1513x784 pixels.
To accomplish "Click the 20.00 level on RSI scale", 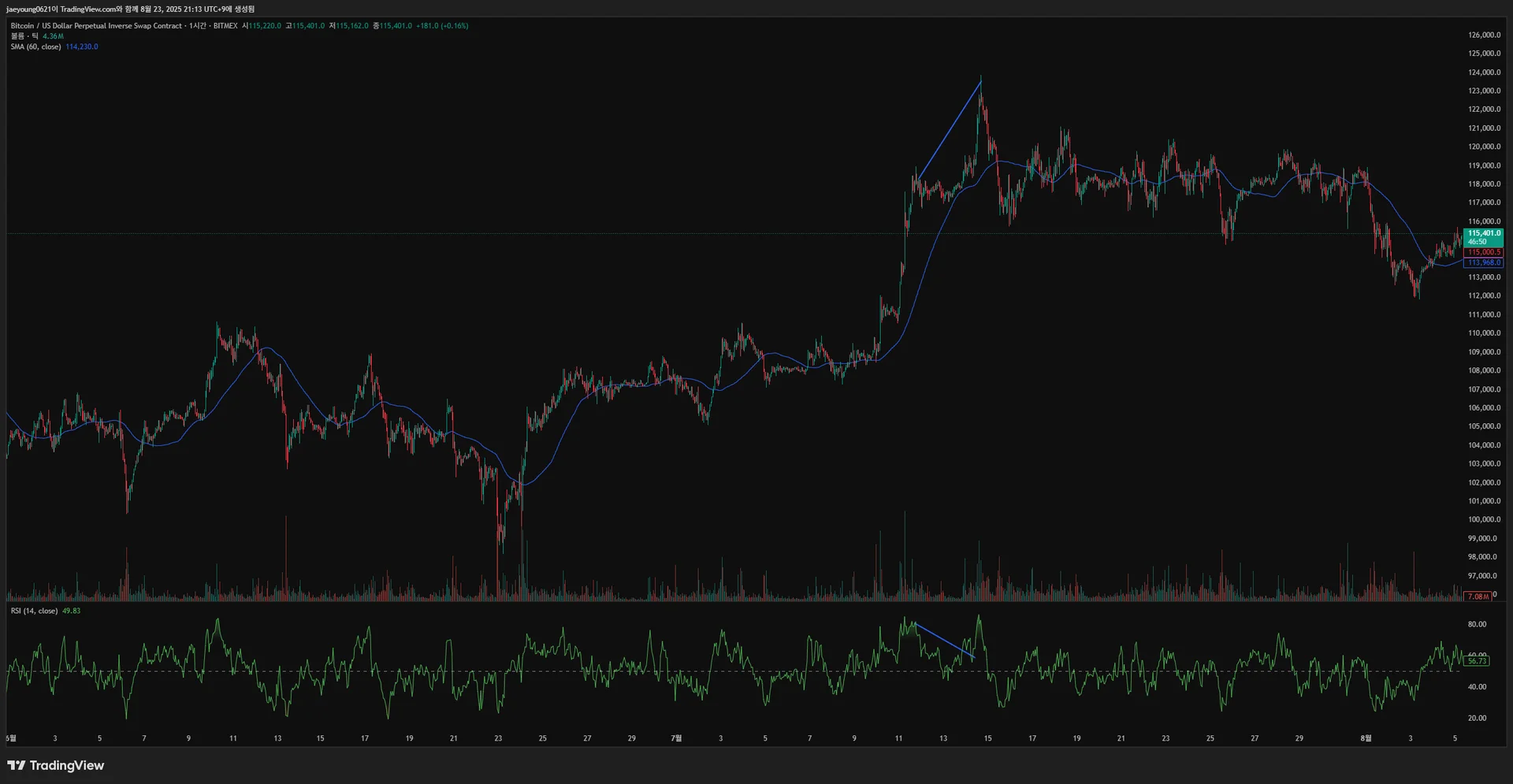I will (1477, 718).
